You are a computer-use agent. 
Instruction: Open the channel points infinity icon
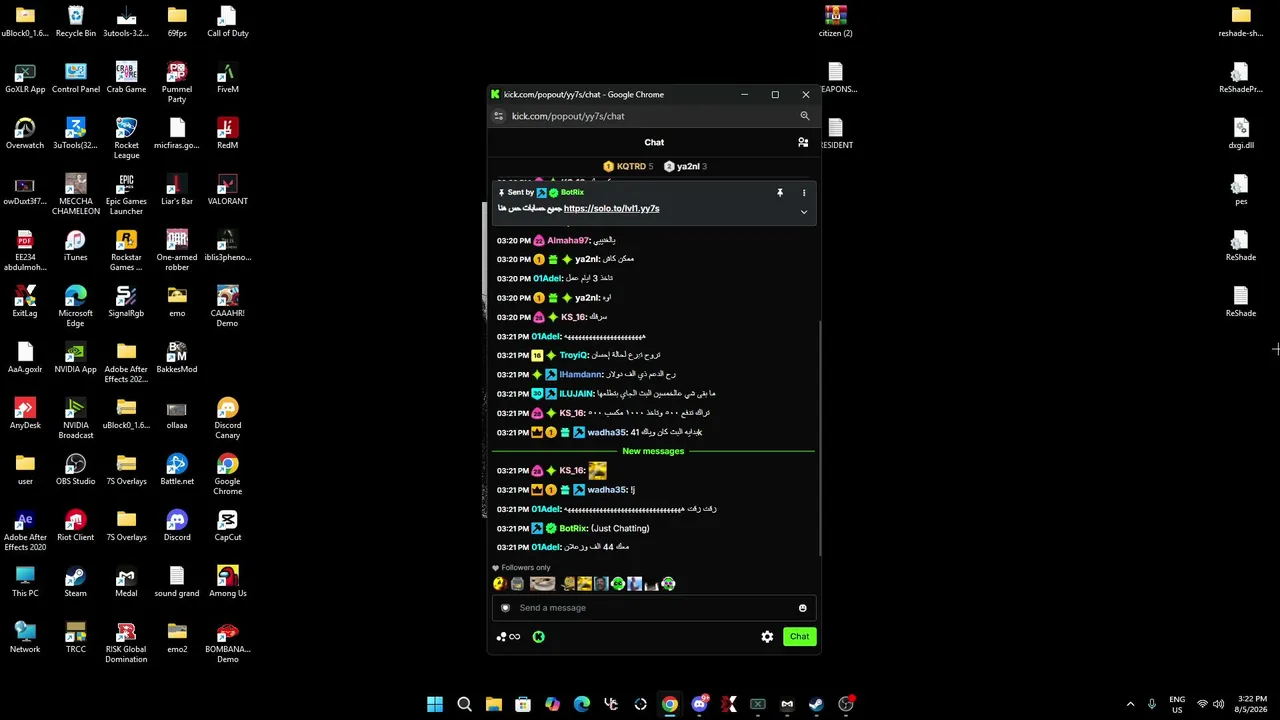(x=508, y=636)
